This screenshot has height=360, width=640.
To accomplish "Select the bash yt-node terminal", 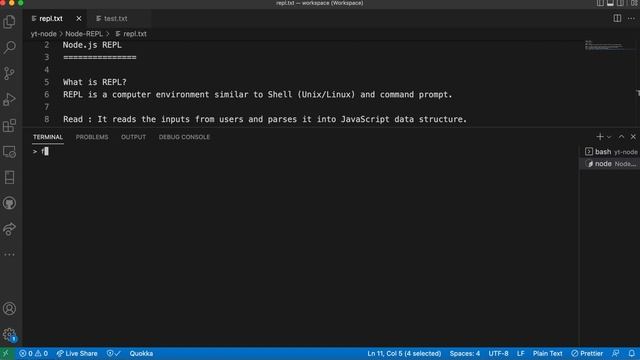I will 610,152.
